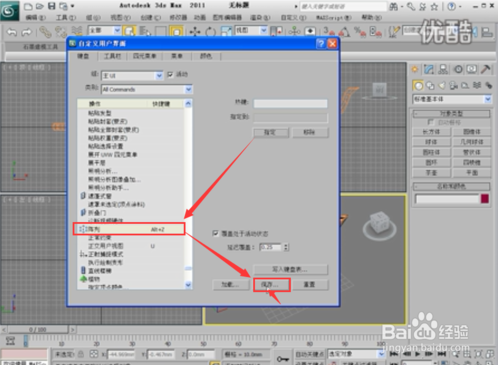Toggle absolute/offset transform type-in mode icon
The height and width of the screenshot is (366, 501).
[94, 354]
